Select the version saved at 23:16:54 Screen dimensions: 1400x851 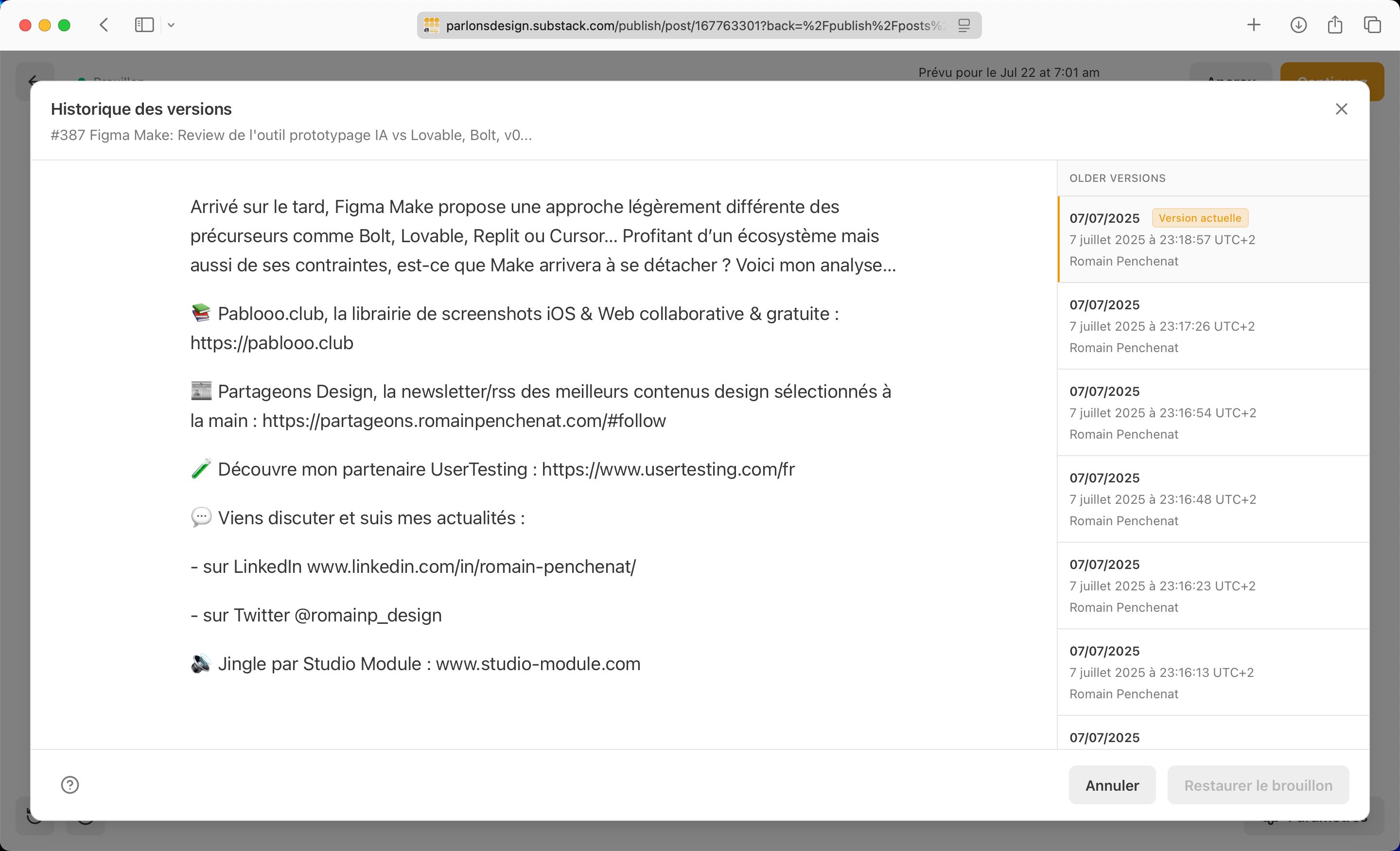pos(1213,413)
